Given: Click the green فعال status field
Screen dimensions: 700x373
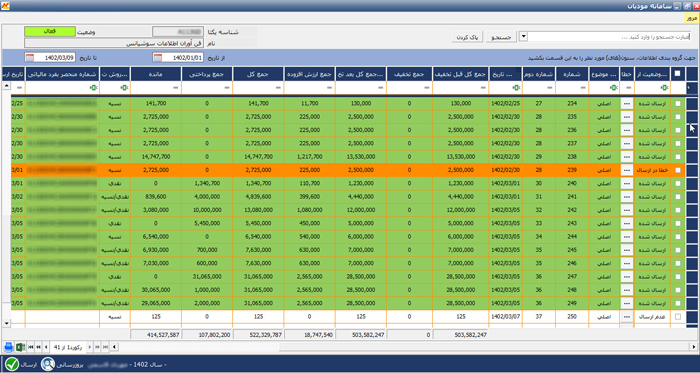Looking at the screenshot, I should point(50,32).
